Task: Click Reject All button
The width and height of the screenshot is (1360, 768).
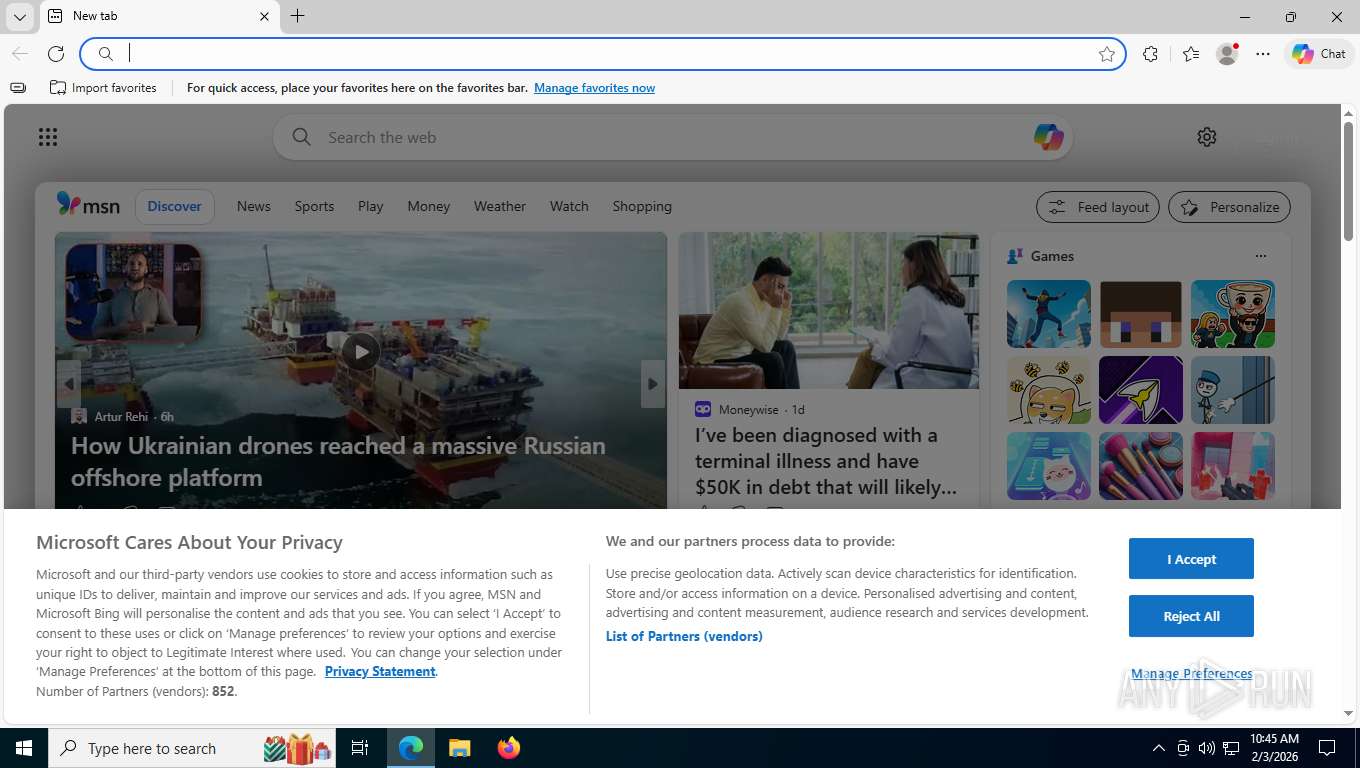Action: (1191, 616)
